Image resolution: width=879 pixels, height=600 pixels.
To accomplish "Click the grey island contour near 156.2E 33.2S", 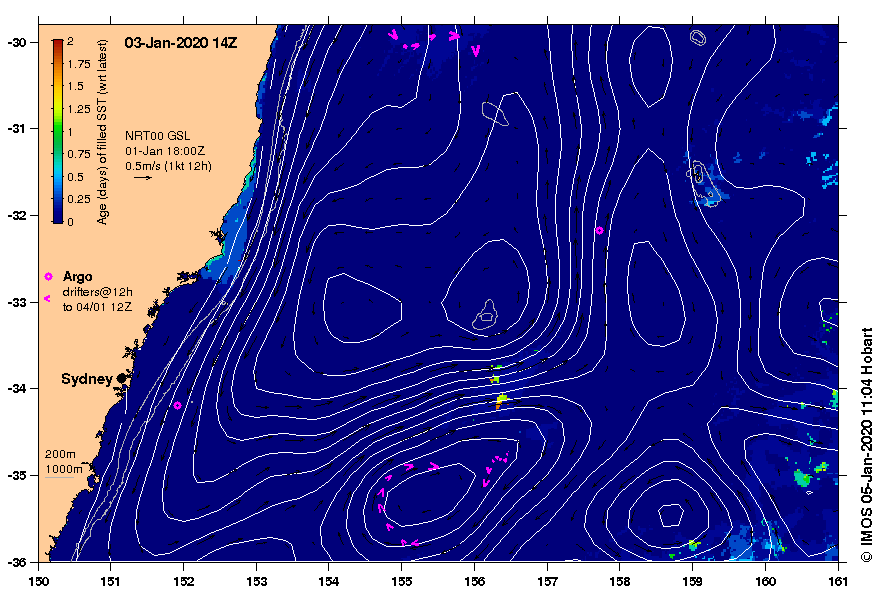I will pos(485,315).
